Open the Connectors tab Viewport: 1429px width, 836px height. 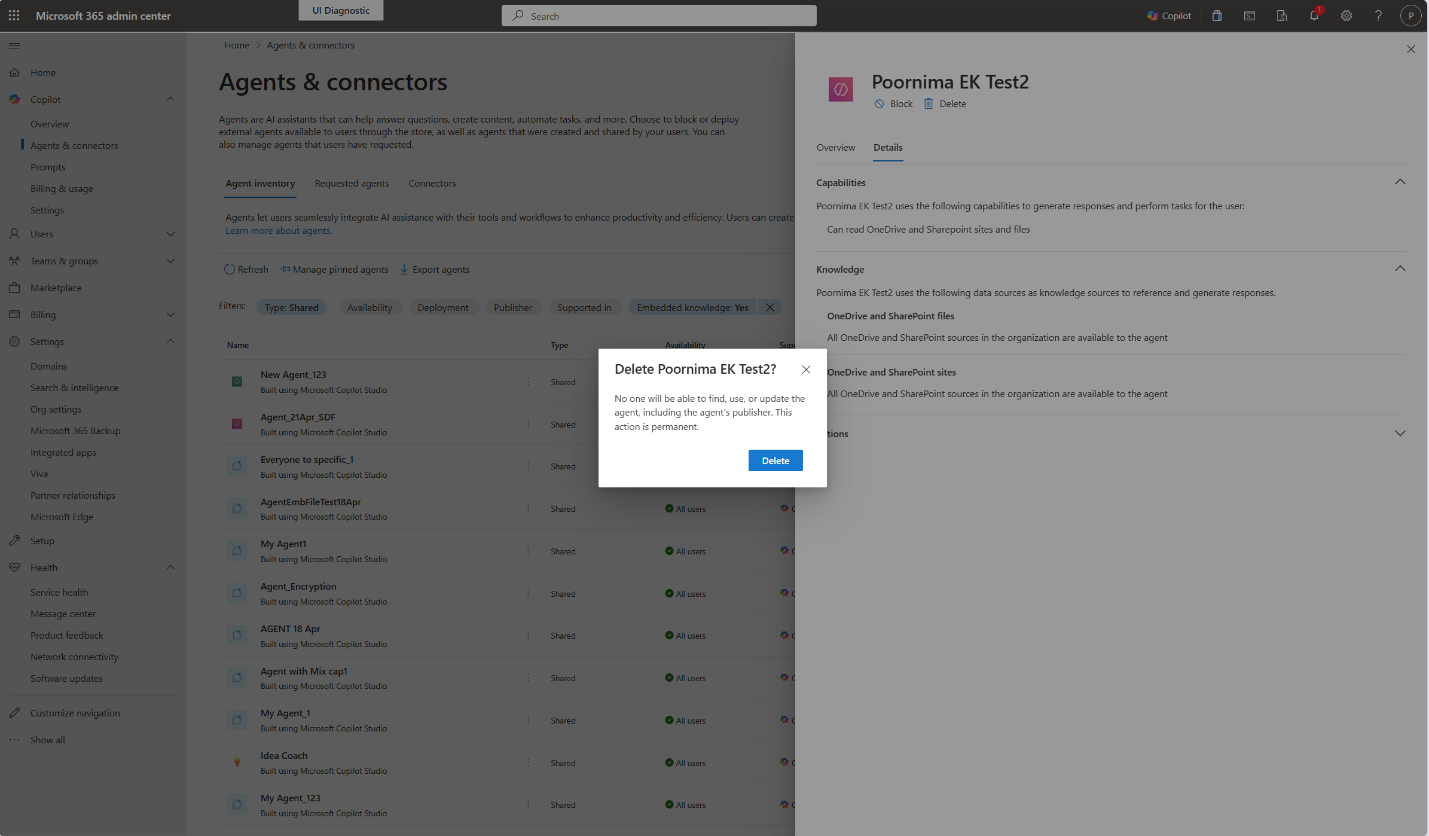point(432,184)
